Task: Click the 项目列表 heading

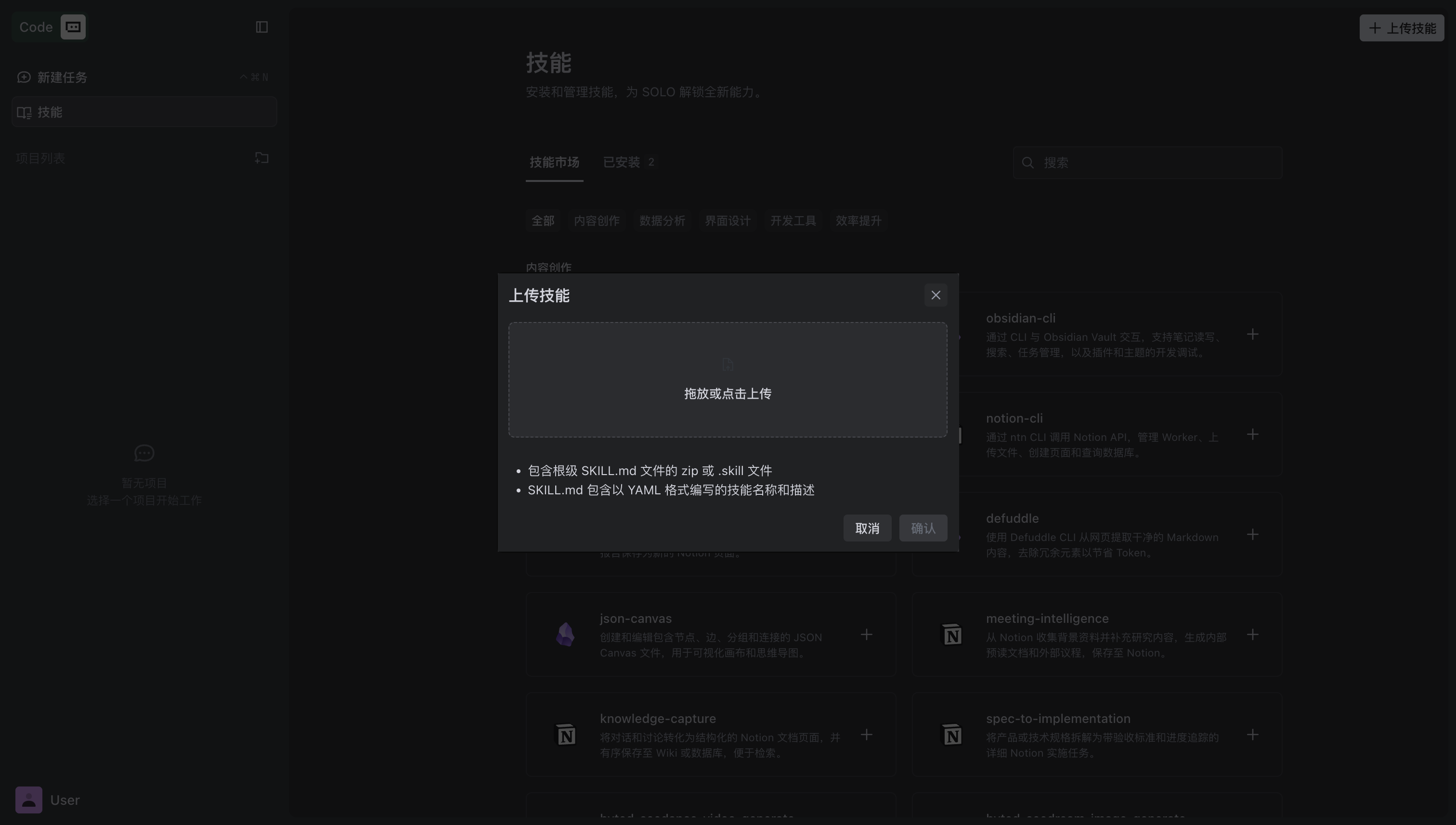Action: [x=40, y=159]
